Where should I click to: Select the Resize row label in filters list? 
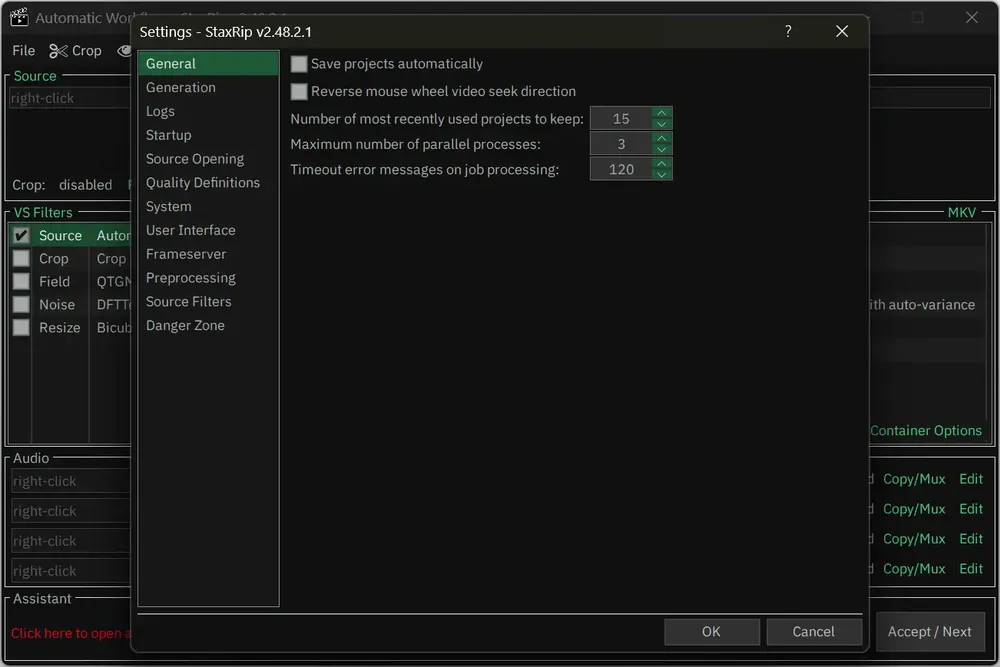(x=59, y=328)
